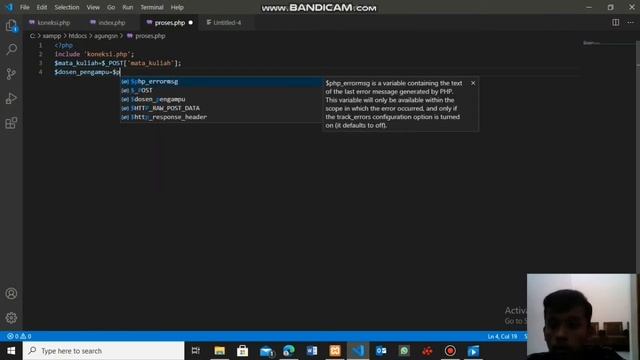
Task: Select the $http_response_header suggestion
Action: [221, 117]
